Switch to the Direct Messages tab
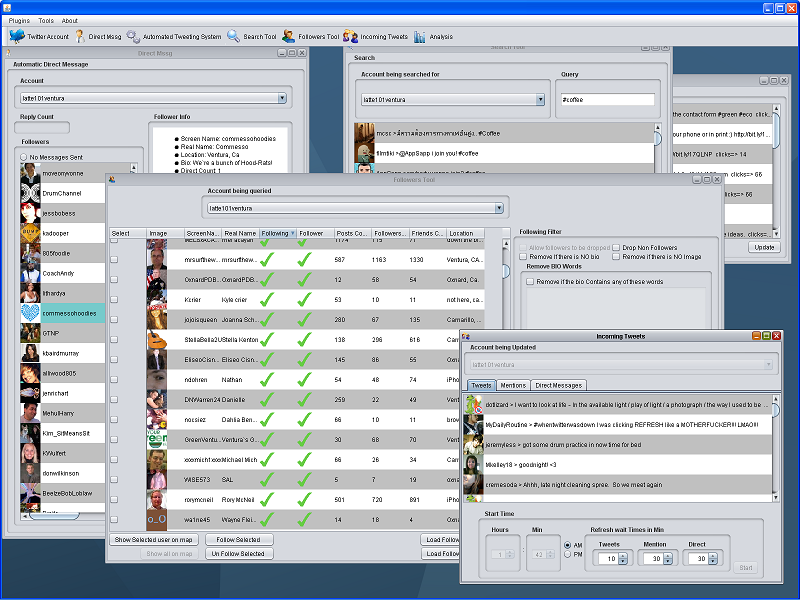 [x=559, y=385]
